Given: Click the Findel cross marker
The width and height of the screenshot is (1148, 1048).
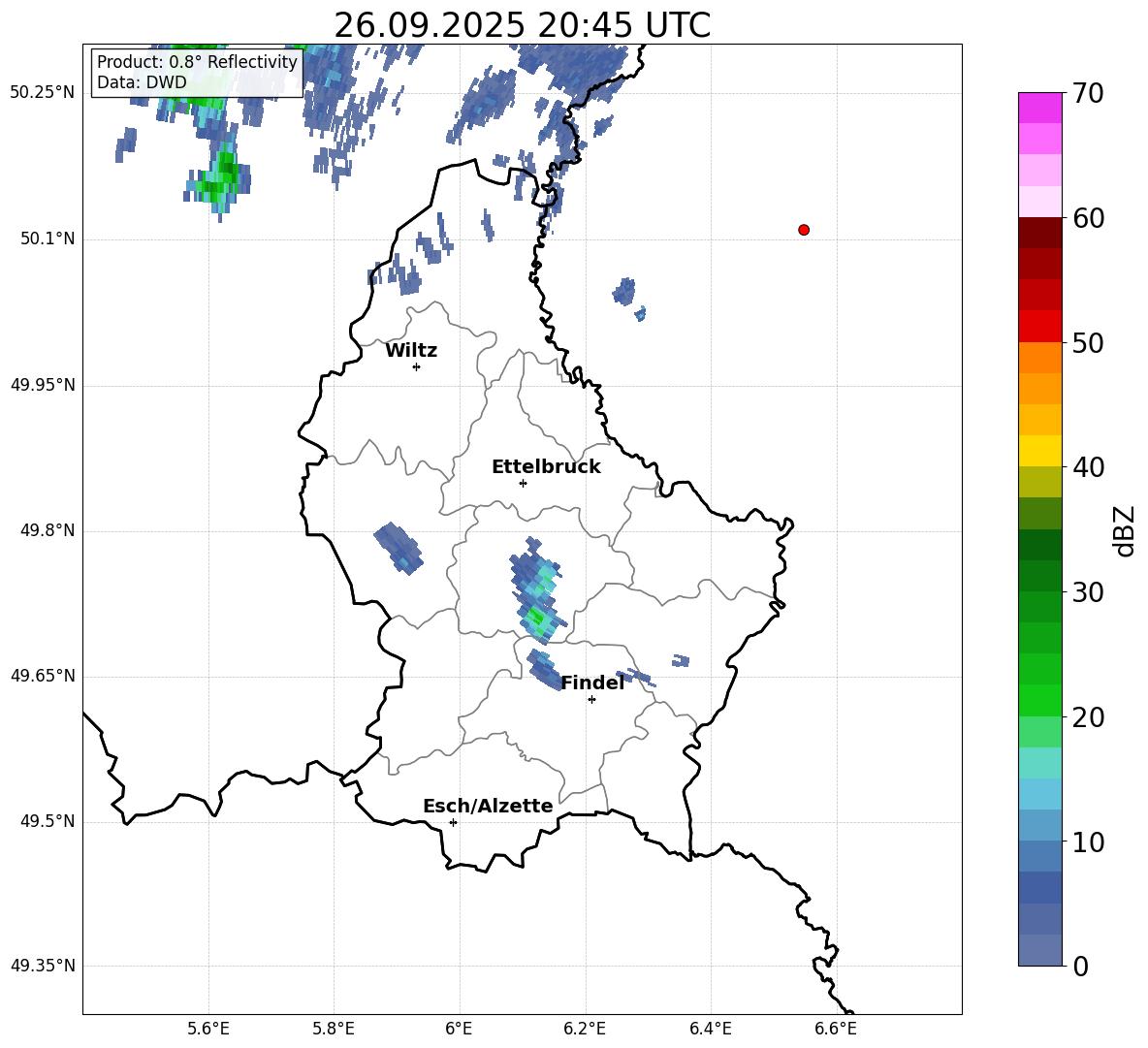Looking at the screenshot, I should pyautogui.click(x=591, y=700).
